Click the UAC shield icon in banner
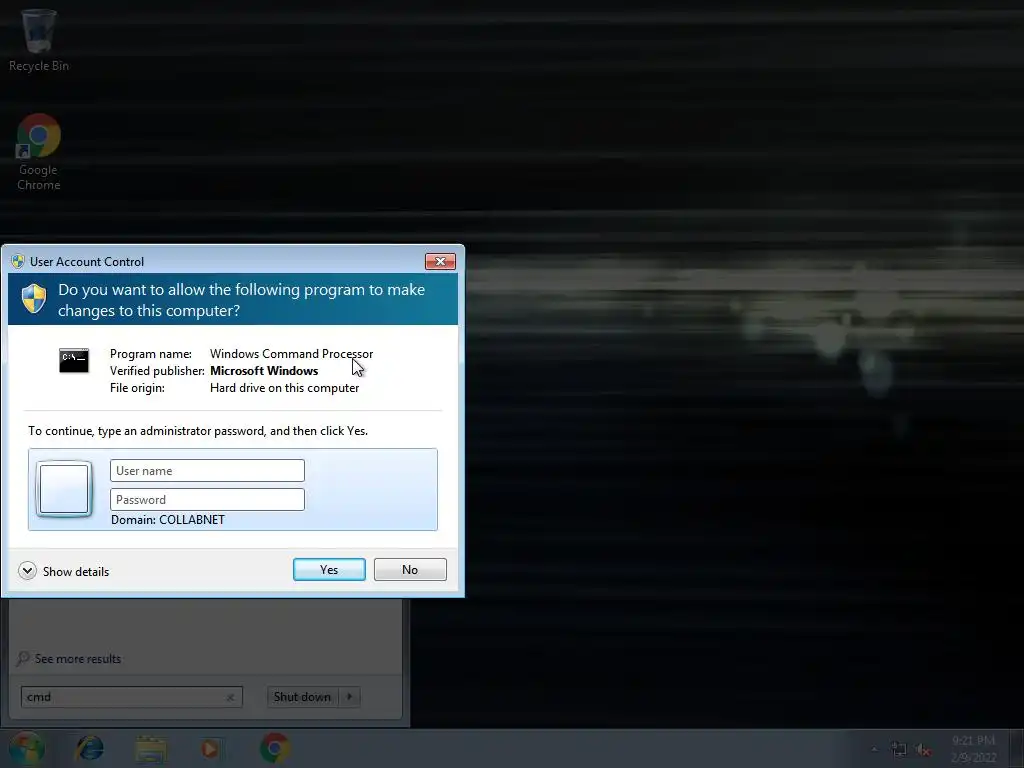Image resolution: width=1024 pixels, height=768 pixels. 34,298
